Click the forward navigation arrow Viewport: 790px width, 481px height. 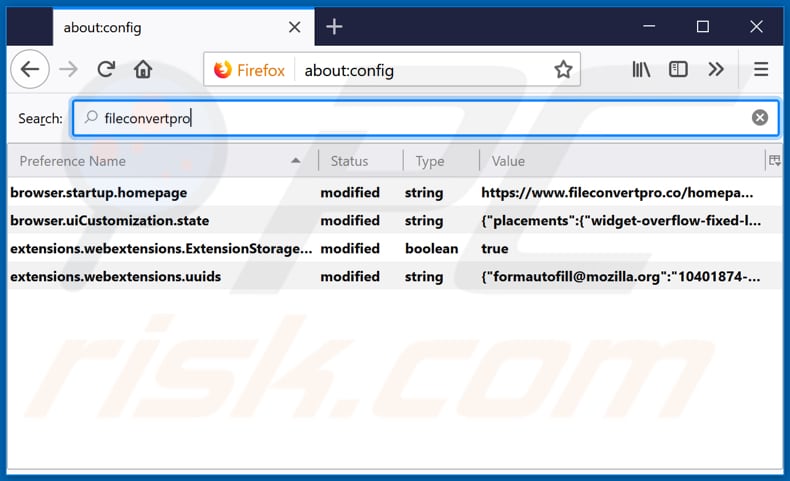pos(68,69)
